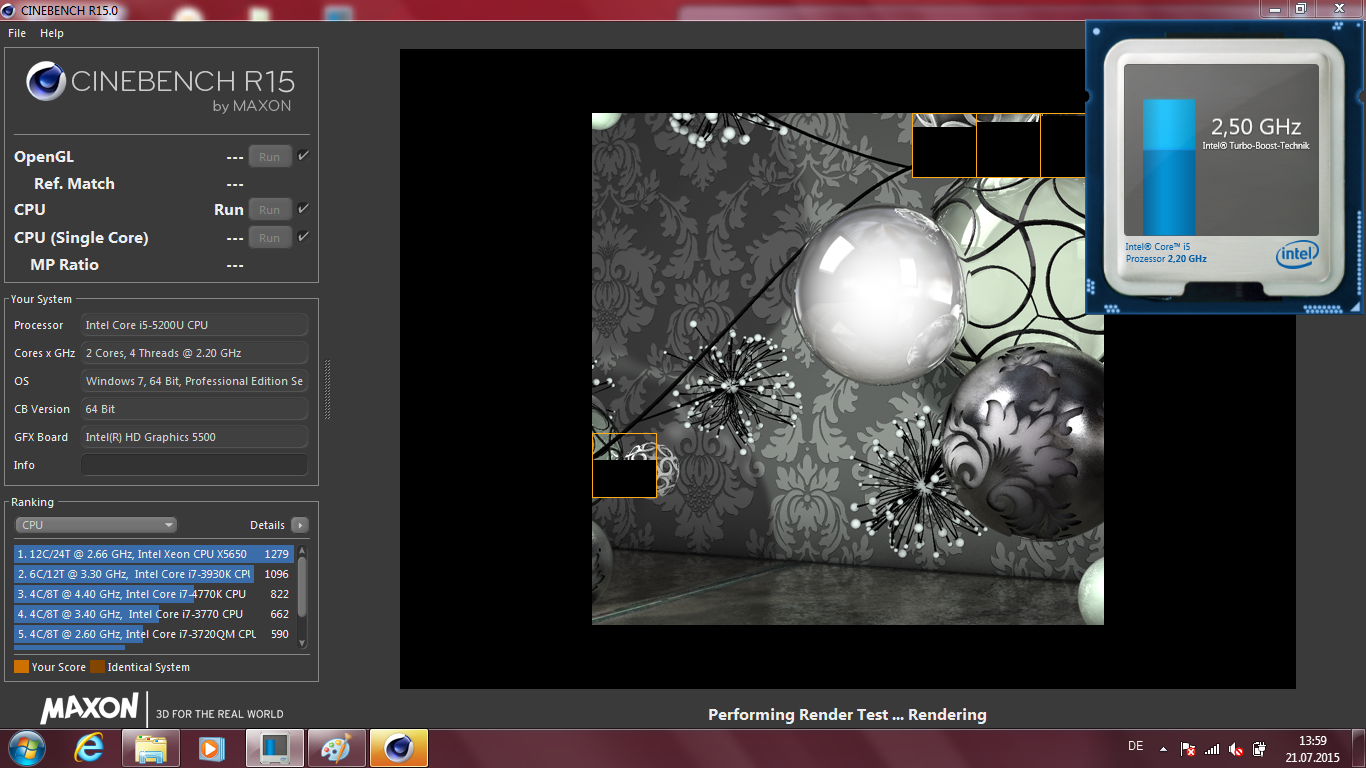The image size is (1366, 768).
Task: Click the MP Ratio label
Action: pos(64,265)
